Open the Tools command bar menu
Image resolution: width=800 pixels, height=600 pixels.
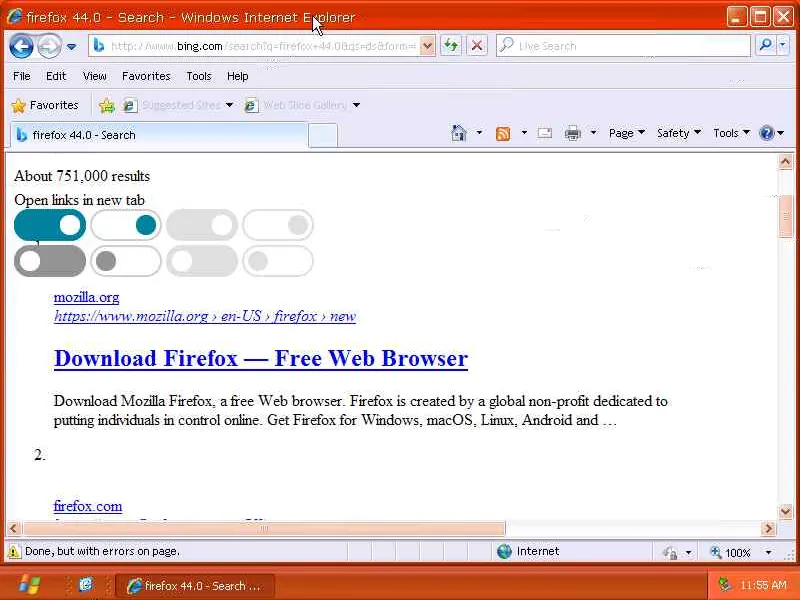(731, 133)
